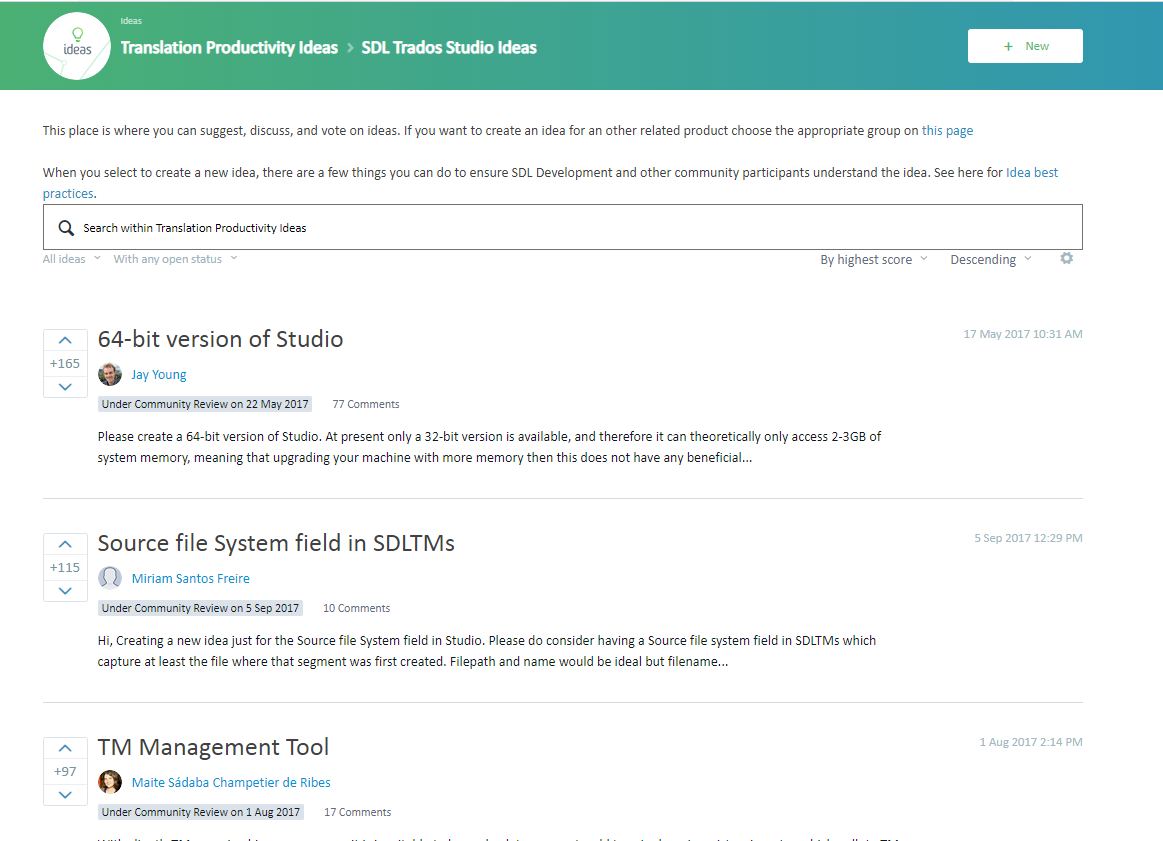1163x841 pixels.
Task: Change the By highest score sorting
Action: [873, 260]
